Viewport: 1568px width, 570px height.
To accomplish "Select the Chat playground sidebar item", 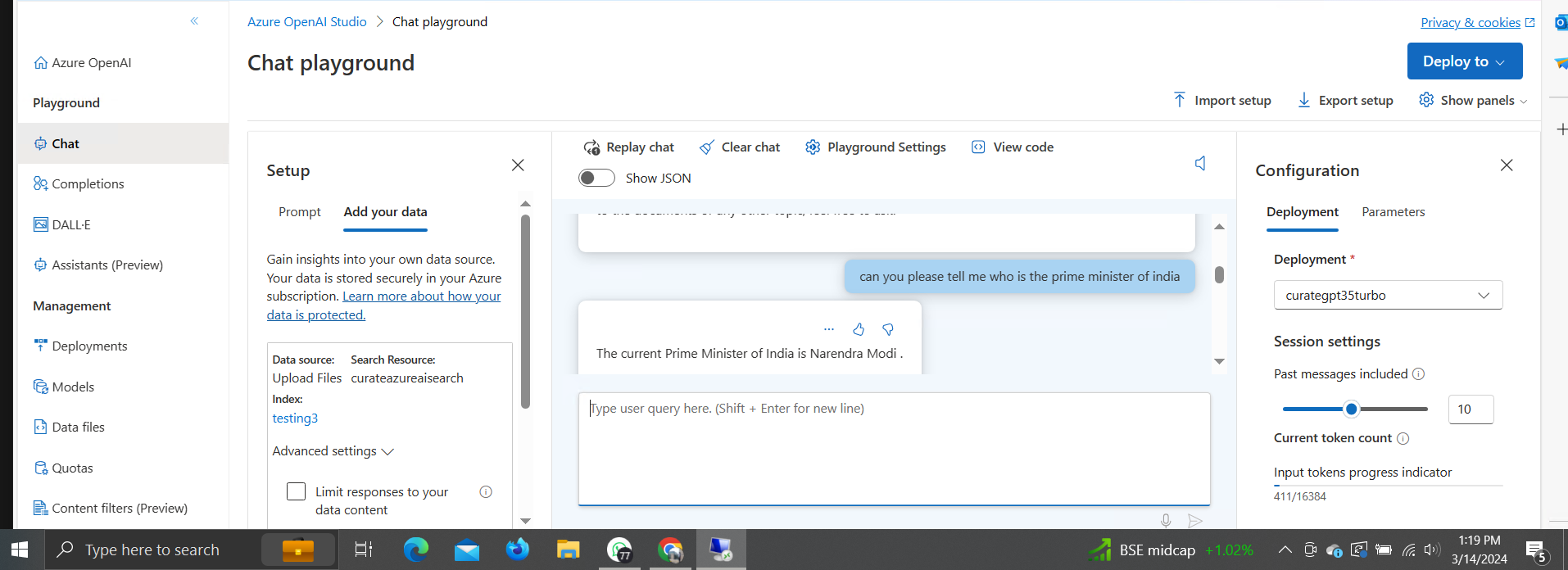I will click(x=123, y=143).
